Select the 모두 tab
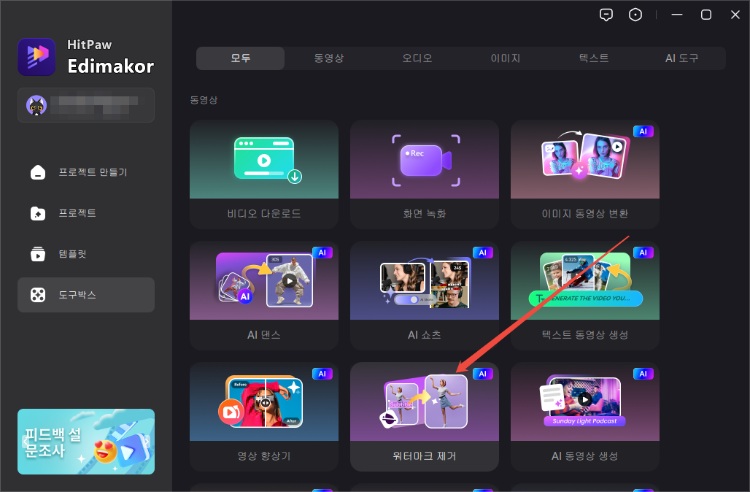Image resolution: width=750 pixels, height=492 pixels. [x=241, y=58]
